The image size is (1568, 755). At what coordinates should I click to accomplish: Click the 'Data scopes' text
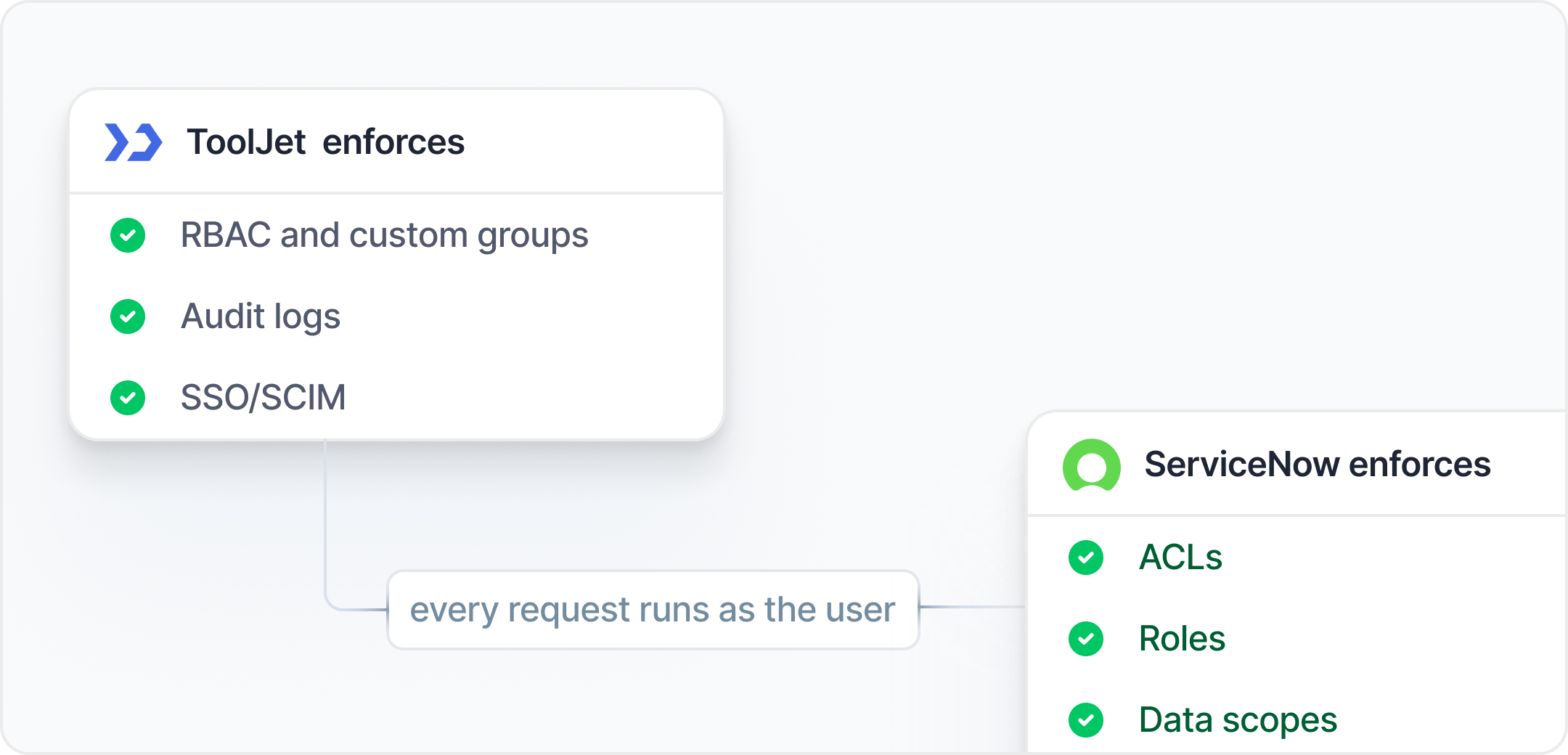(x=1238, y=721)
